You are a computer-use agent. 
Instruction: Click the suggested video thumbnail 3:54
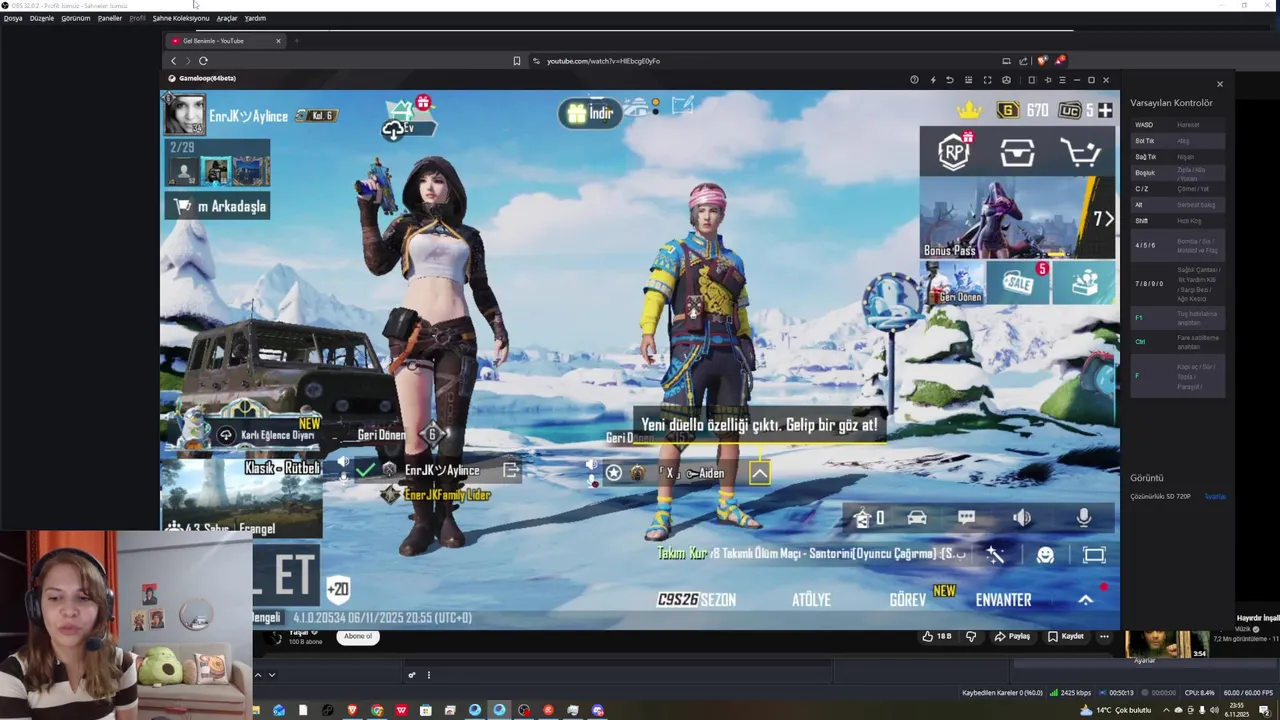click(1167, 644)
